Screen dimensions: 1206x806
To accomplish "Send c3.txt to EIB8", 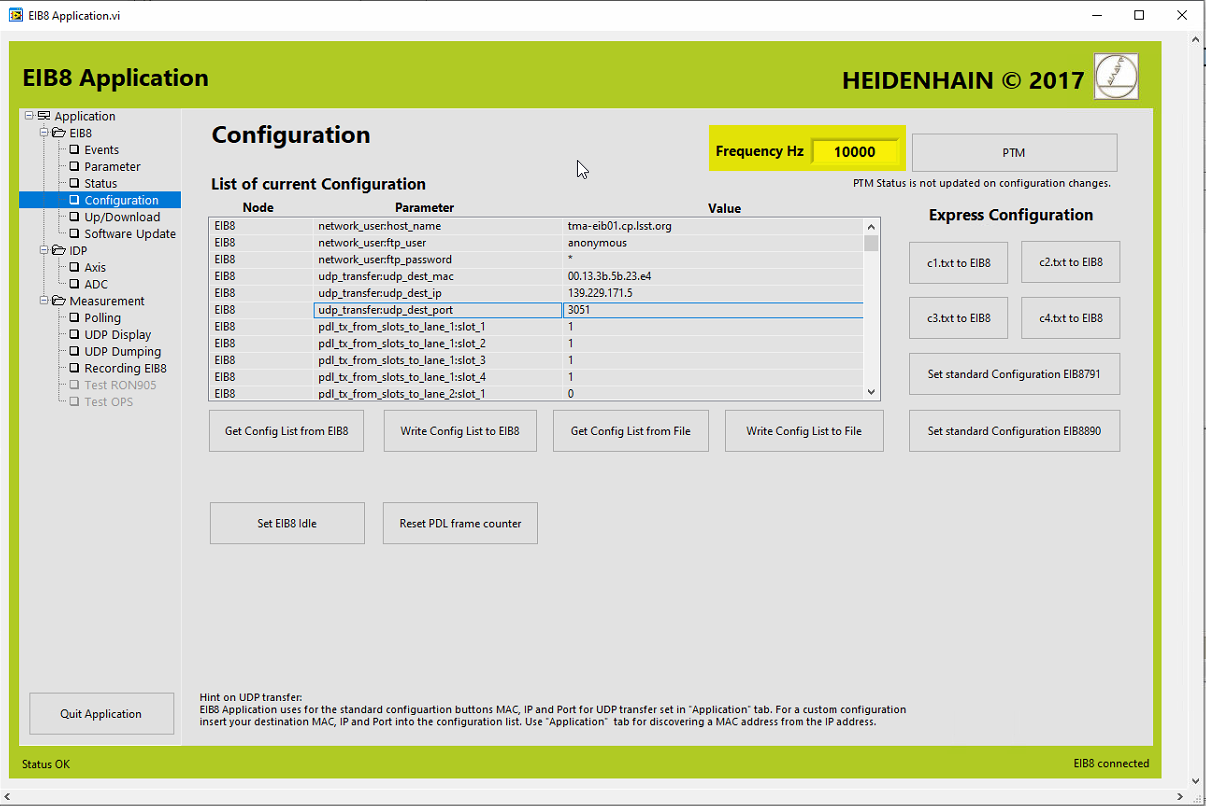I will 959,318.
